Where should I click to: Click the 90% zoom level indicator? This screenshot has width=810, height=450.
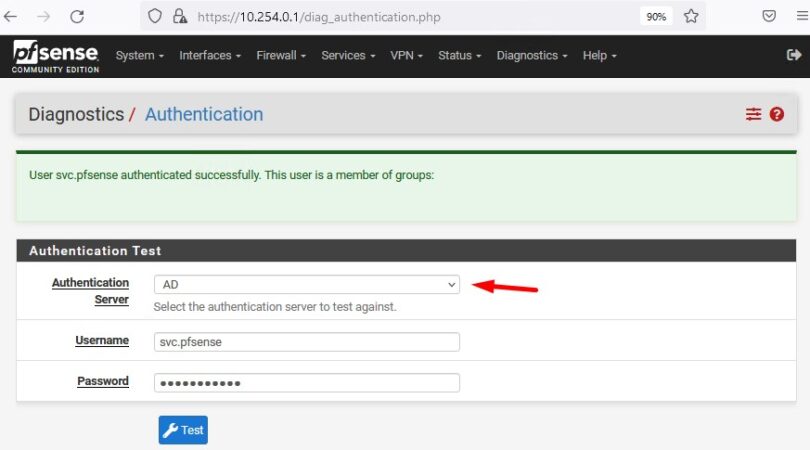pos(655,17)
